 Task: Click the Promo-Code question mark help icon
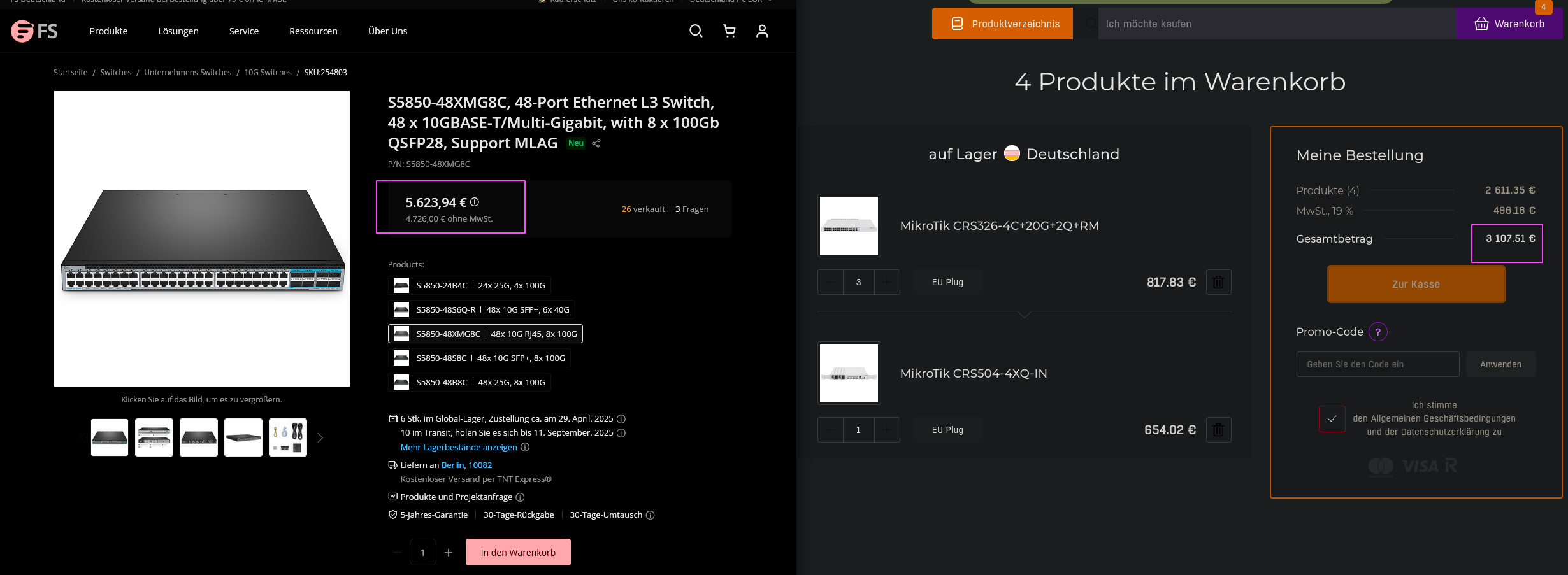1378,332
